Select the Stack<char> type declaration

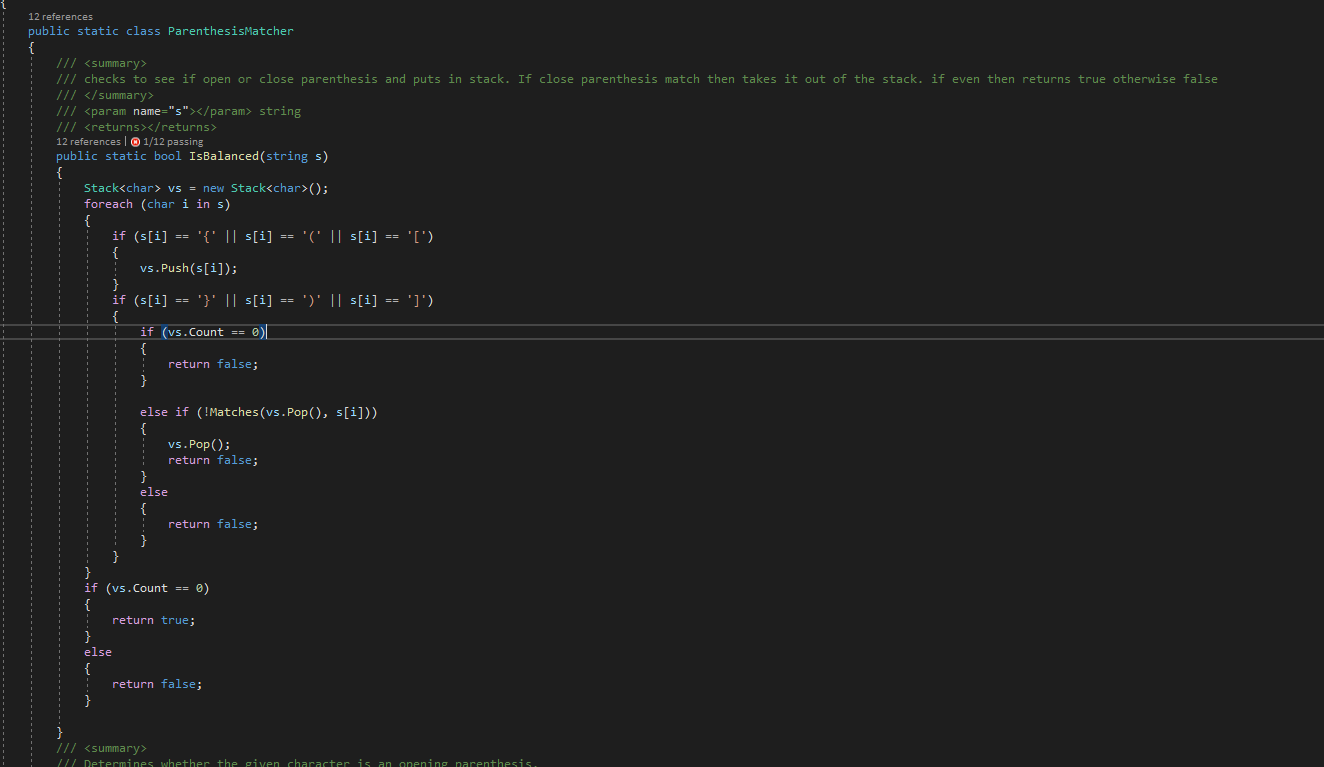tap(118, 187)
